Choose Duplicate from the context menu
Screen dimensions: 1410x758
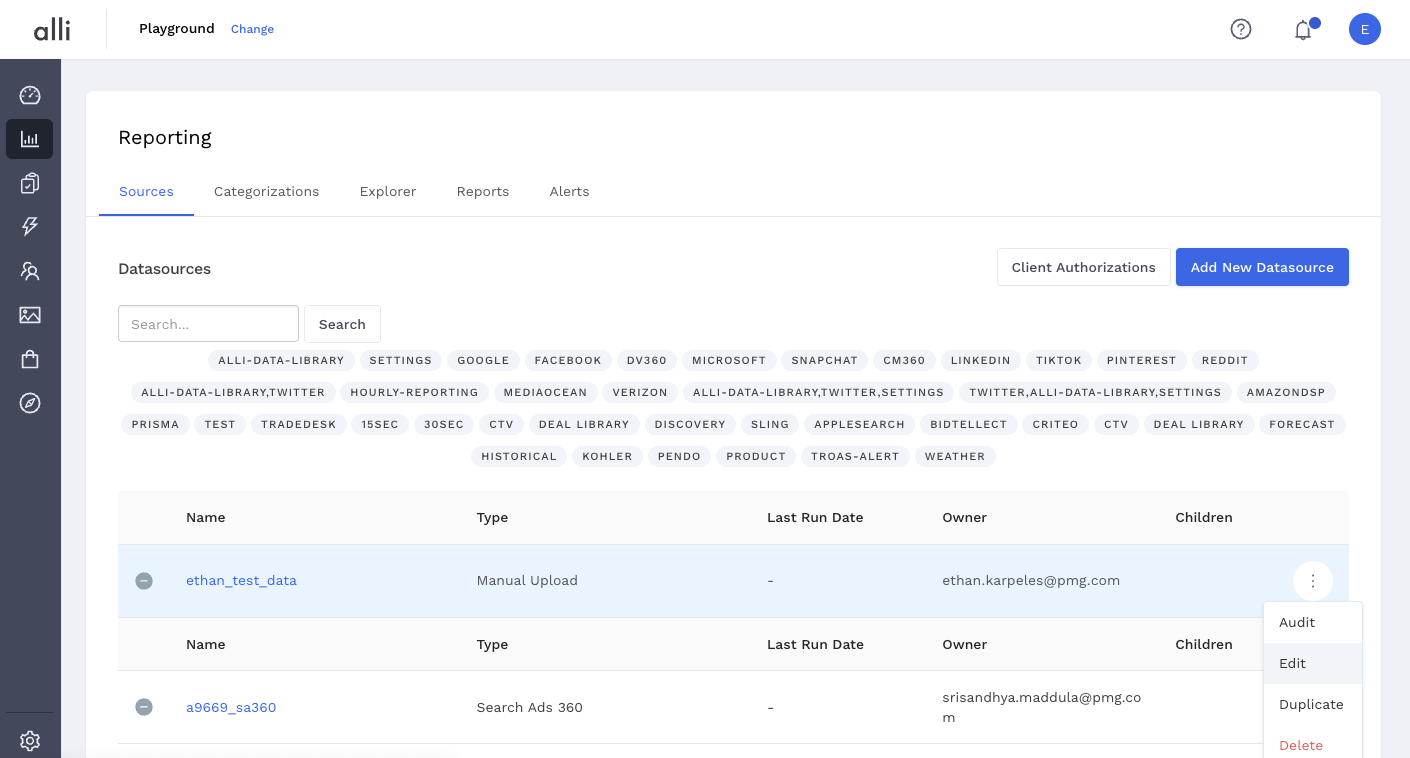pyautogui.click(x=1312, y=704)
